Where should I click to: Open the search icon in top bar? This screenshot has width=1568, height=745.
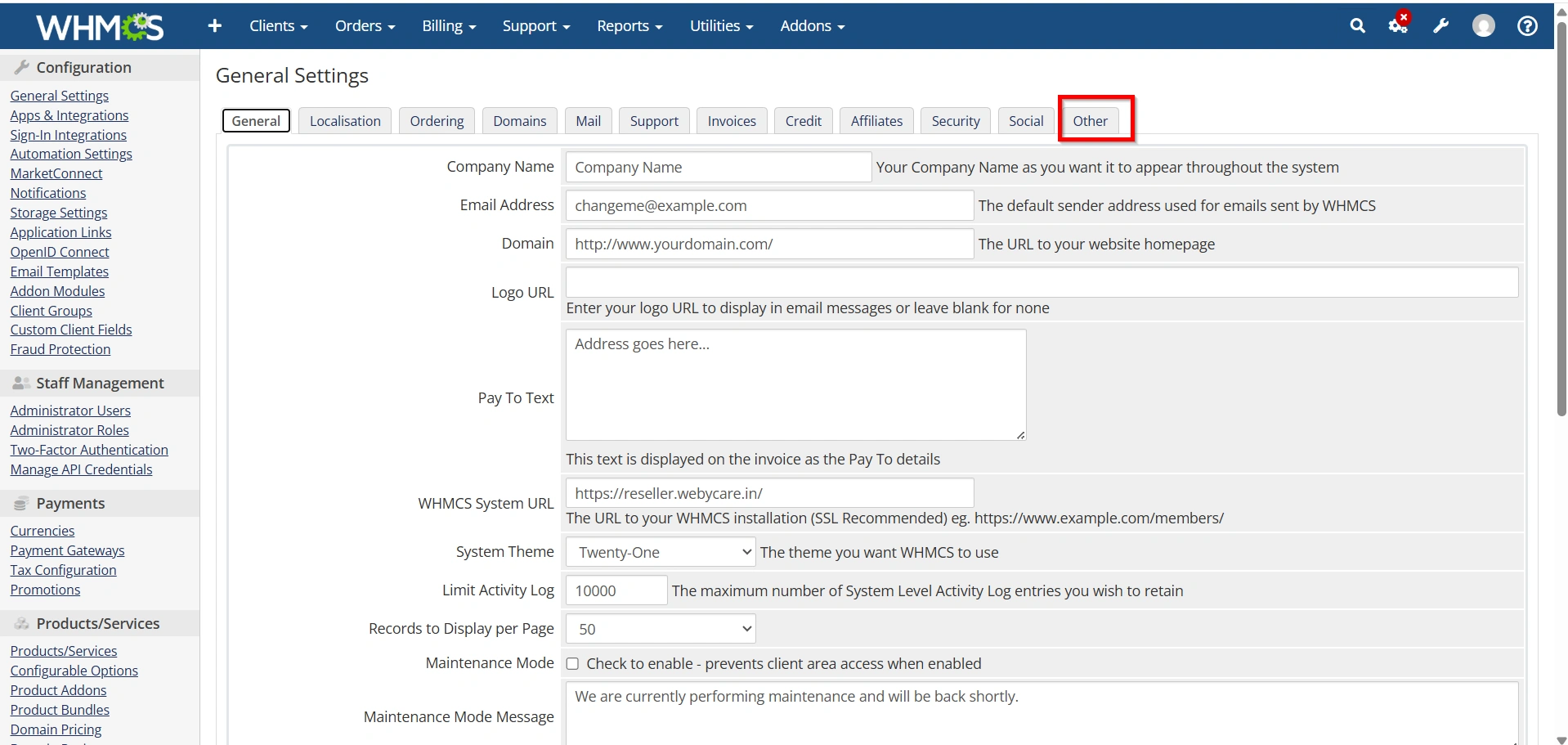(x=1357, y=26)
